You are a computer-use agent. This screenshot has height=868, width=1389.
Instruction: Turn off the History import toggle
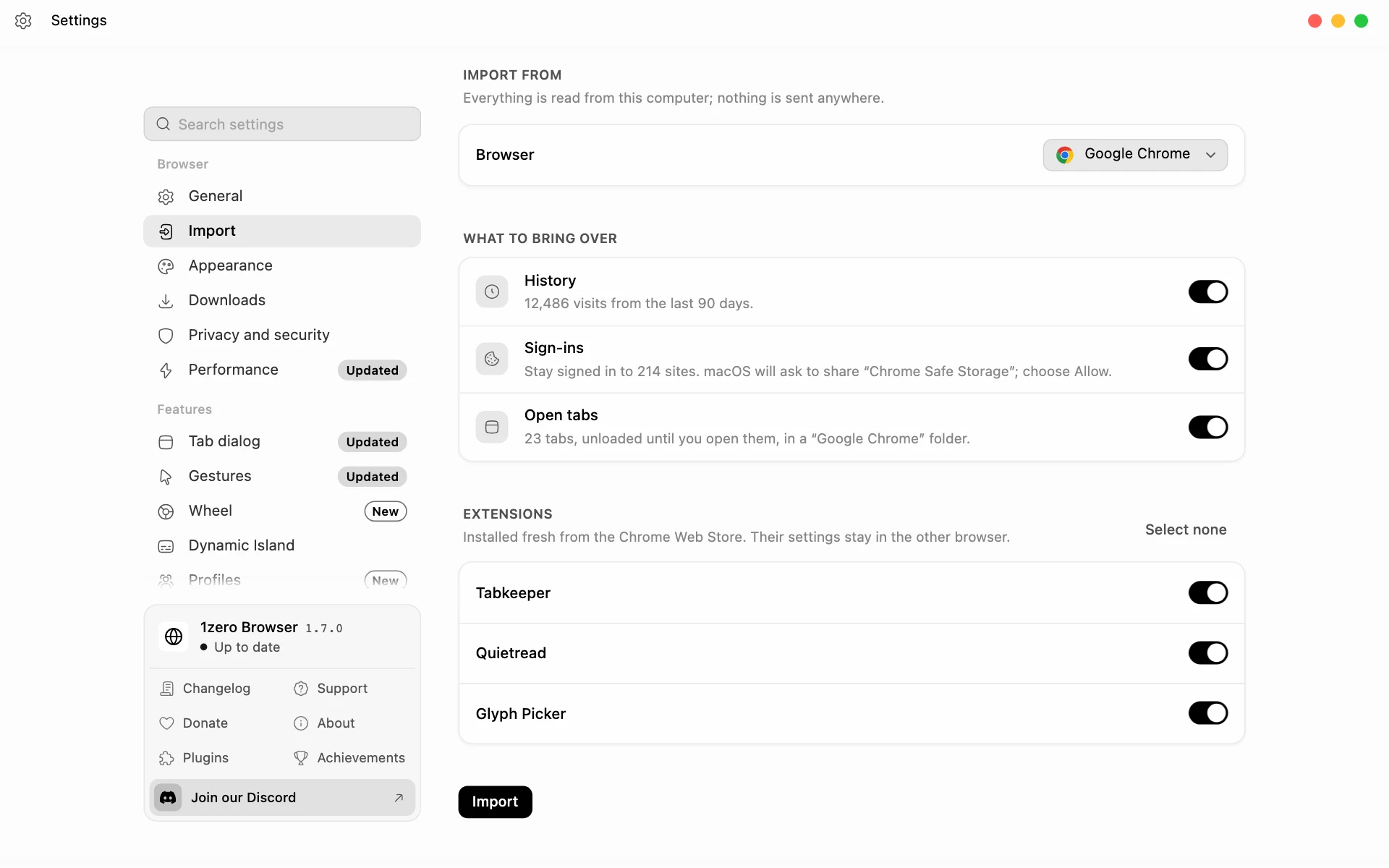pos(1208,292)
